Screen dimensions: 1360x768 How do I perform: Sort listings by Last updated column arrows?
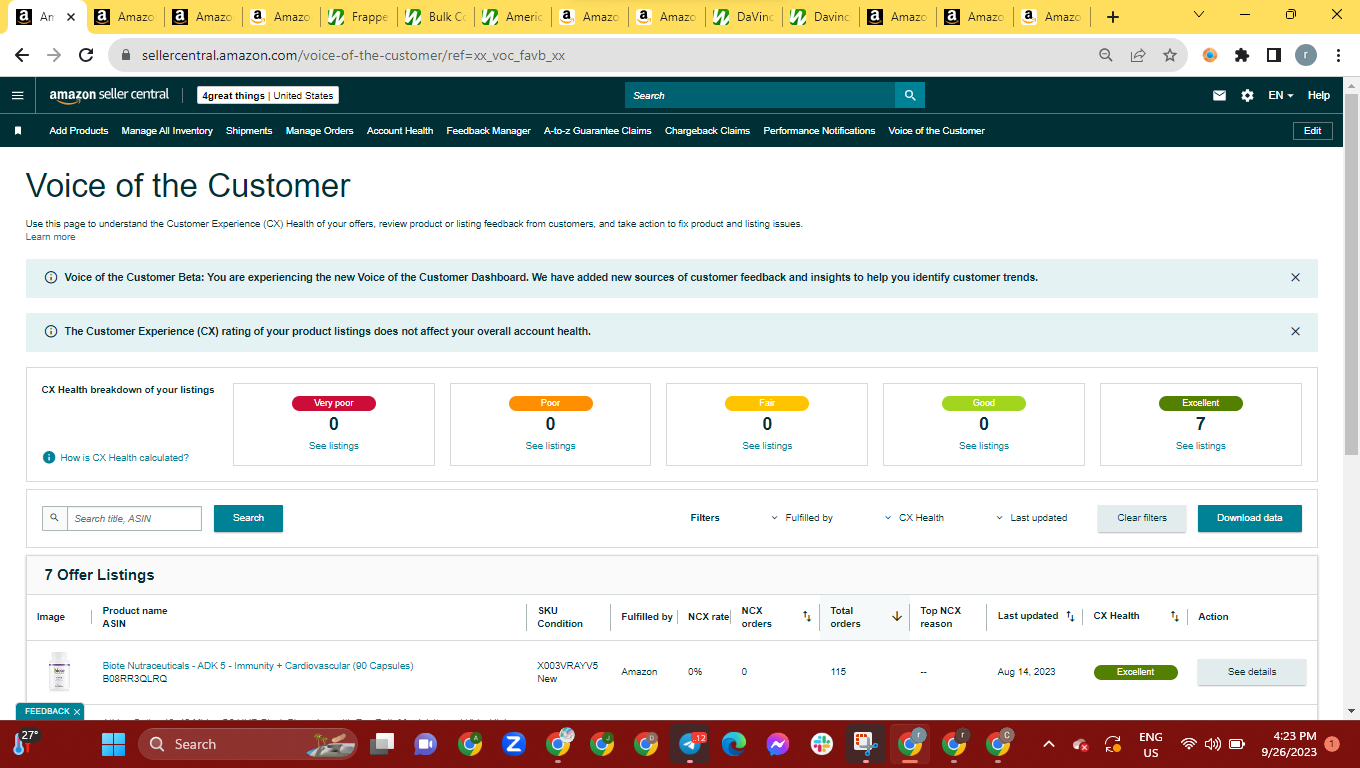(x=1070, y=616)
